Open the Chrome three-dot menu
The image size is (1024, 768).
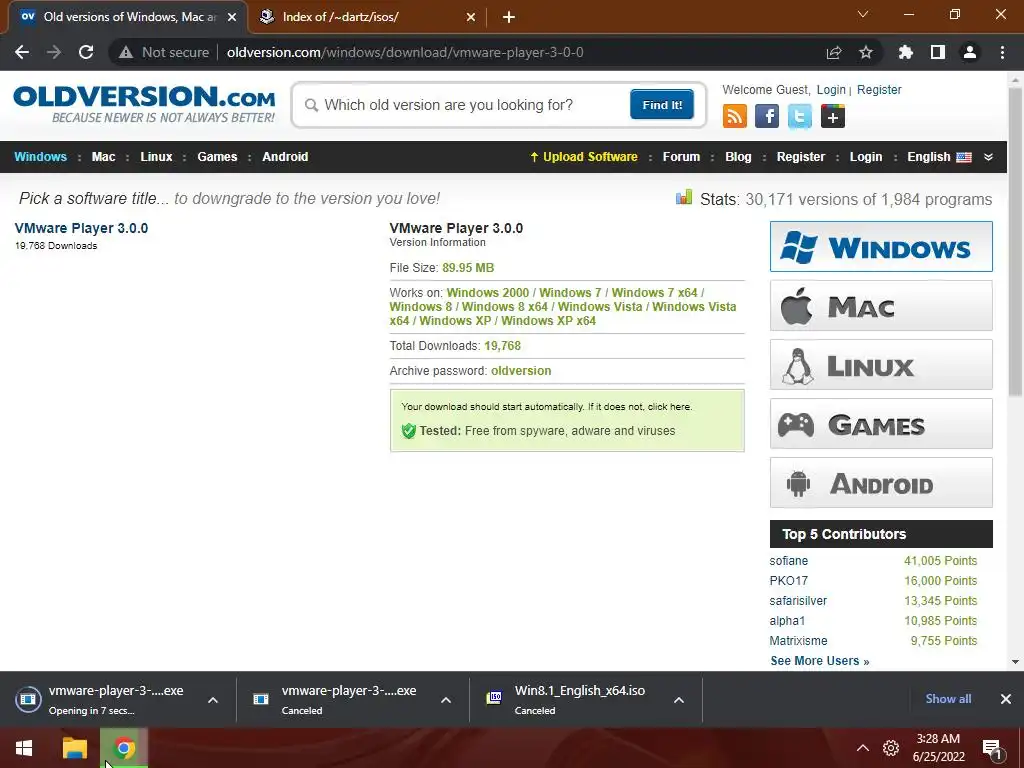click(x=1002, y=52)
